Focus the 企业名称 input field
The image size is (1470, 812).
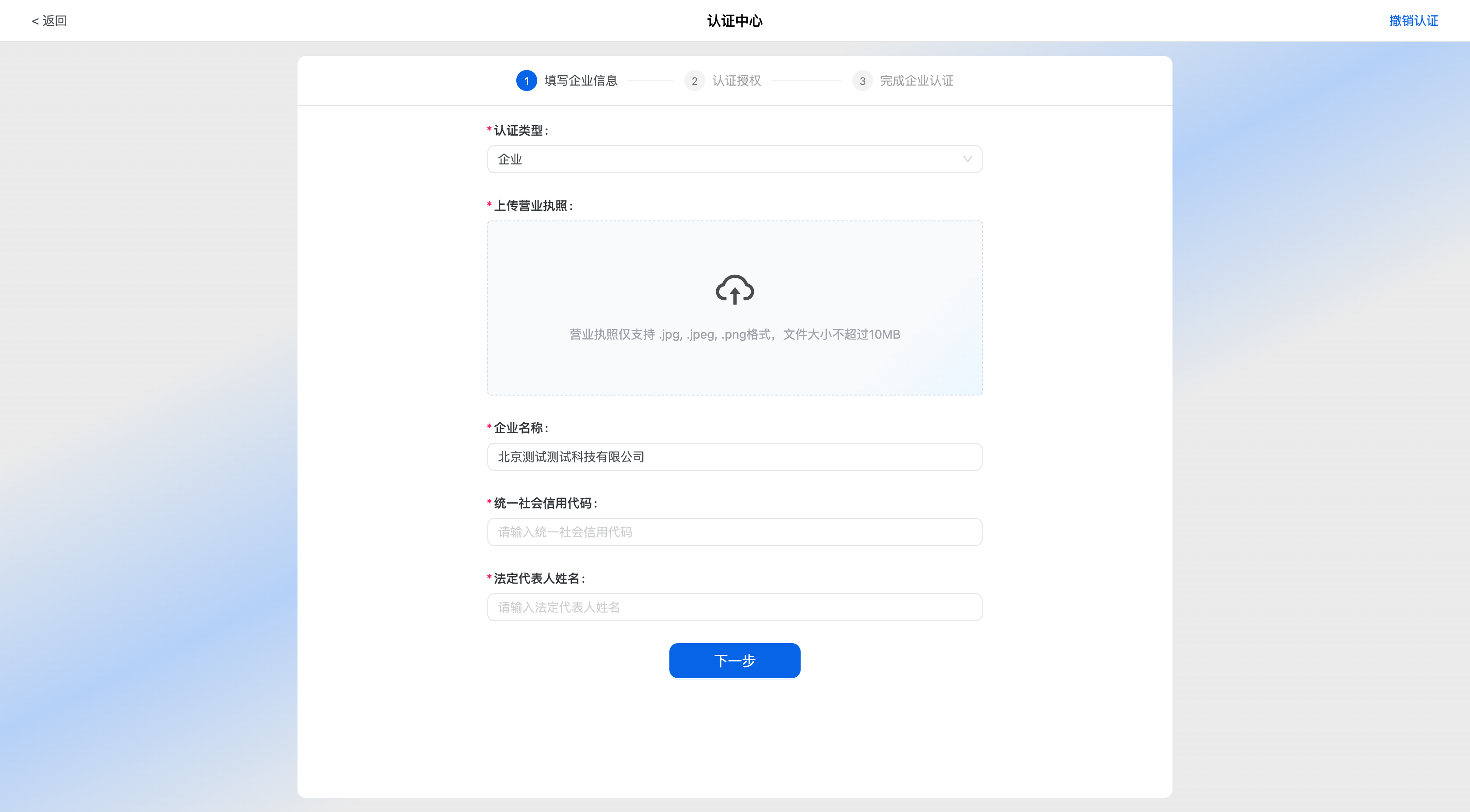tap(735, 456)
